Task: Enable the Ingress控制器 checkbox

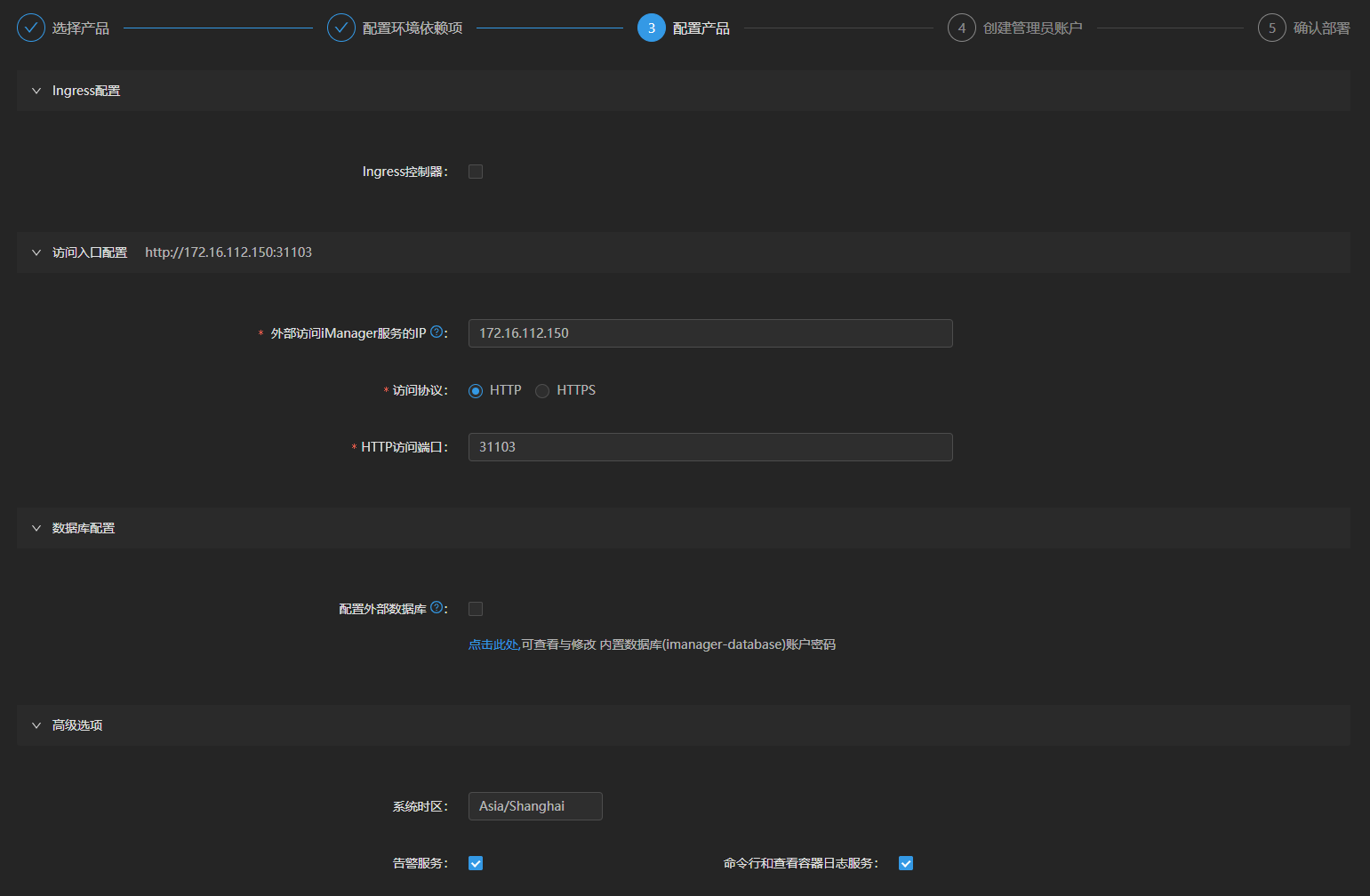Action: coord(476,171)
